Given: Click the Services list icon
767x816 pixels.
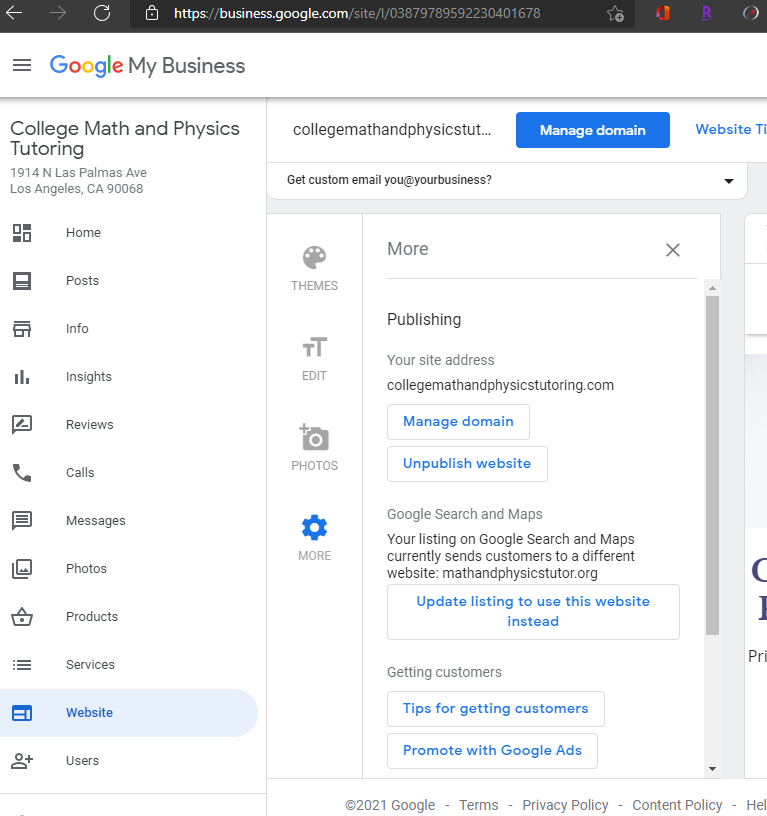Looking at the screenshot, I should point(22,665).
